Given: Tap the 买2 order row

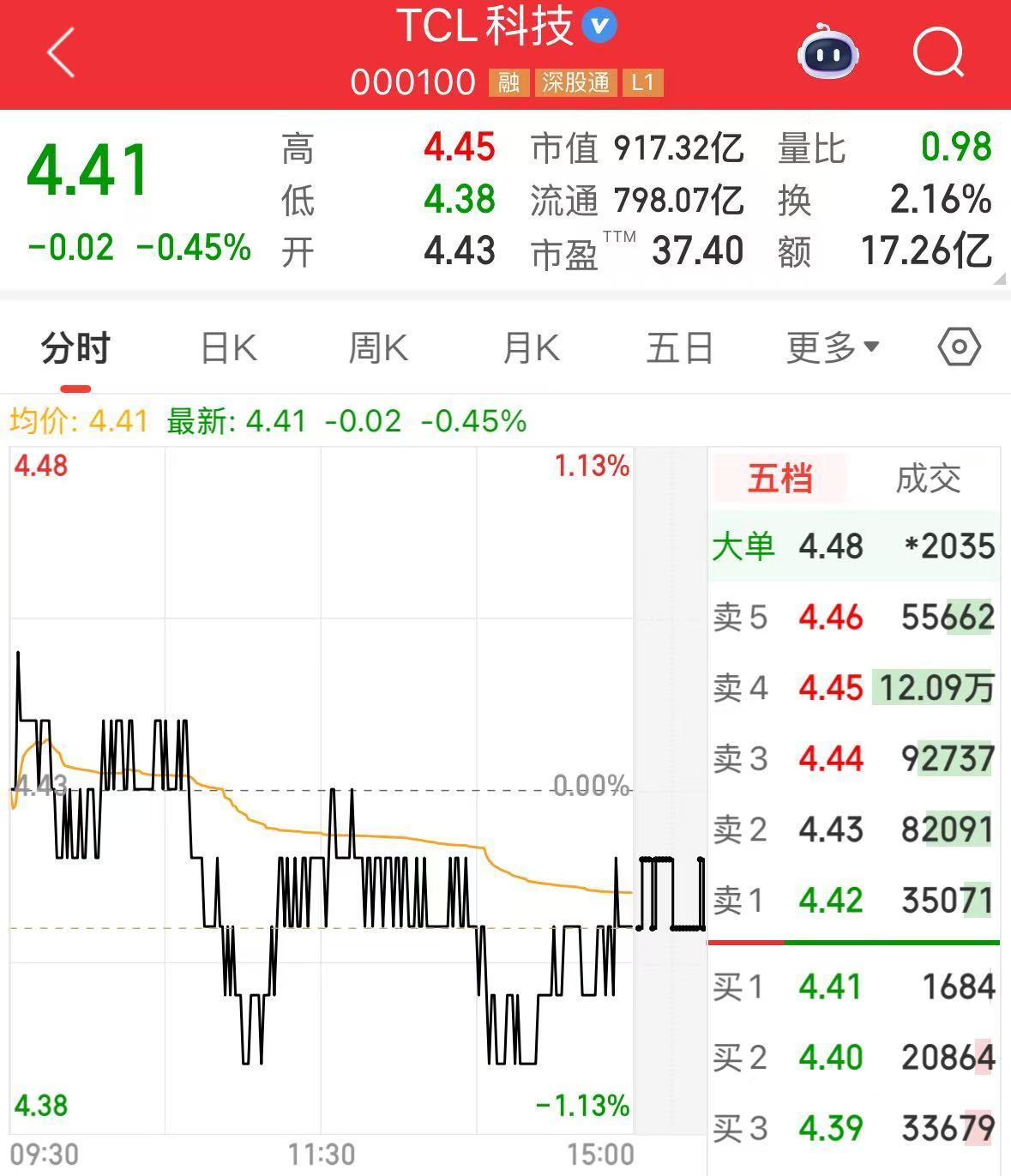Looking at the screenshot, I should [854, 1058].
